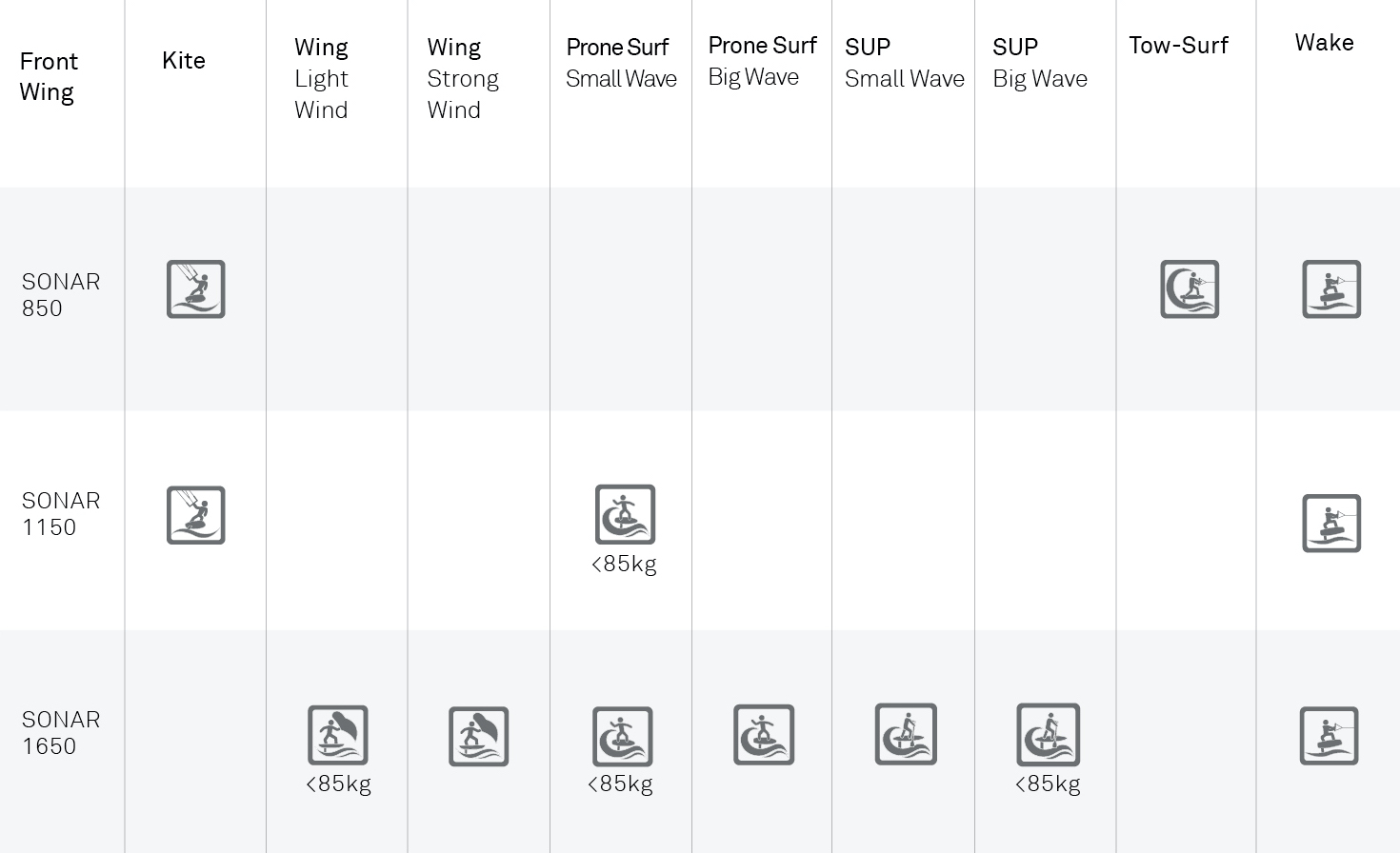Viewport: 1400px width, 853px height.
Task: Click the Front Wing column header
Action: click(49, 76)
